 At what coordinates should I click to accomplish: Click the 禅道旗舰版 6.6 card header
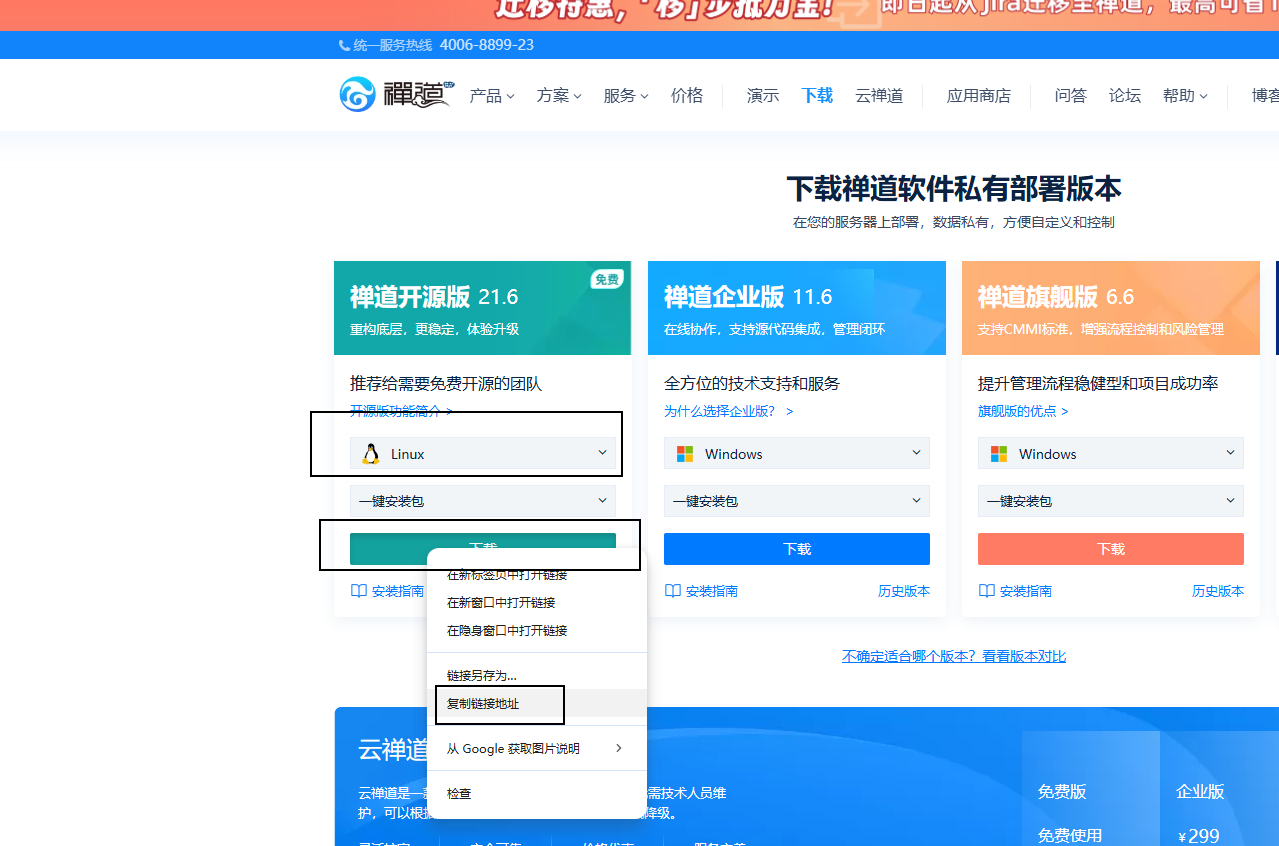coord(1111,308)
